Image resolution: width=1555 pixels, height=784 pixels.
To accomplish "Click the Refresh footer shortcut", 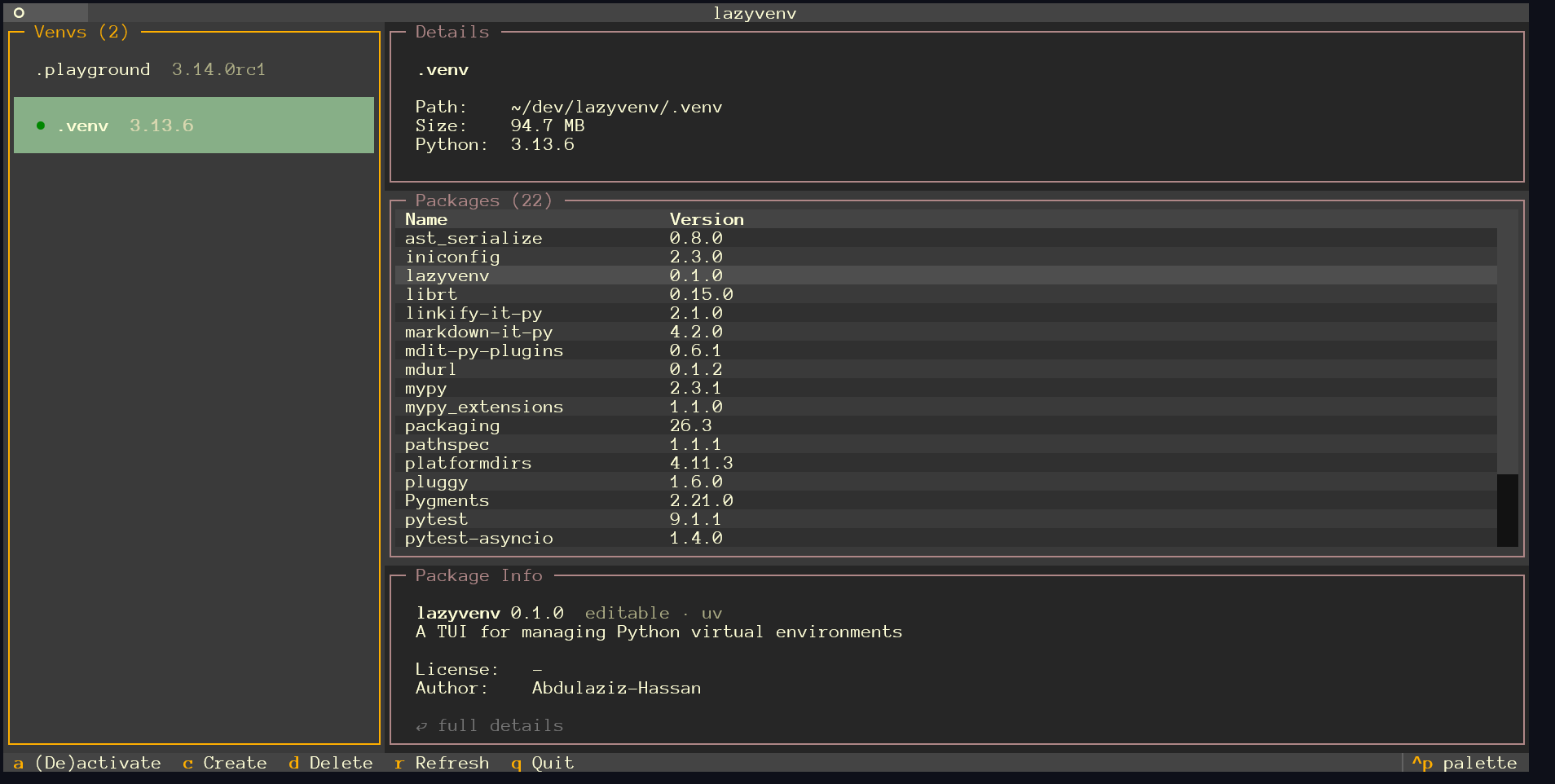I will tap(442, 763).
